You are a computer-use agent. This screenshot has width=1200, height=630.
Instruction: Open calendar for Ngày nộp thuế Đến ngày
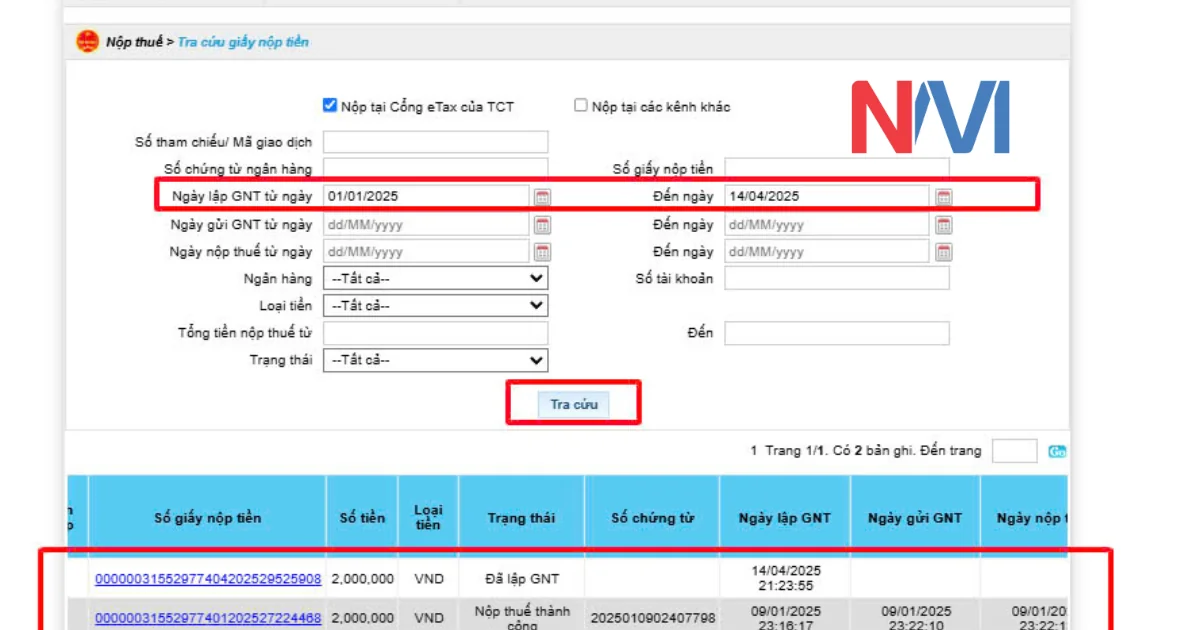tap(941, 251)
